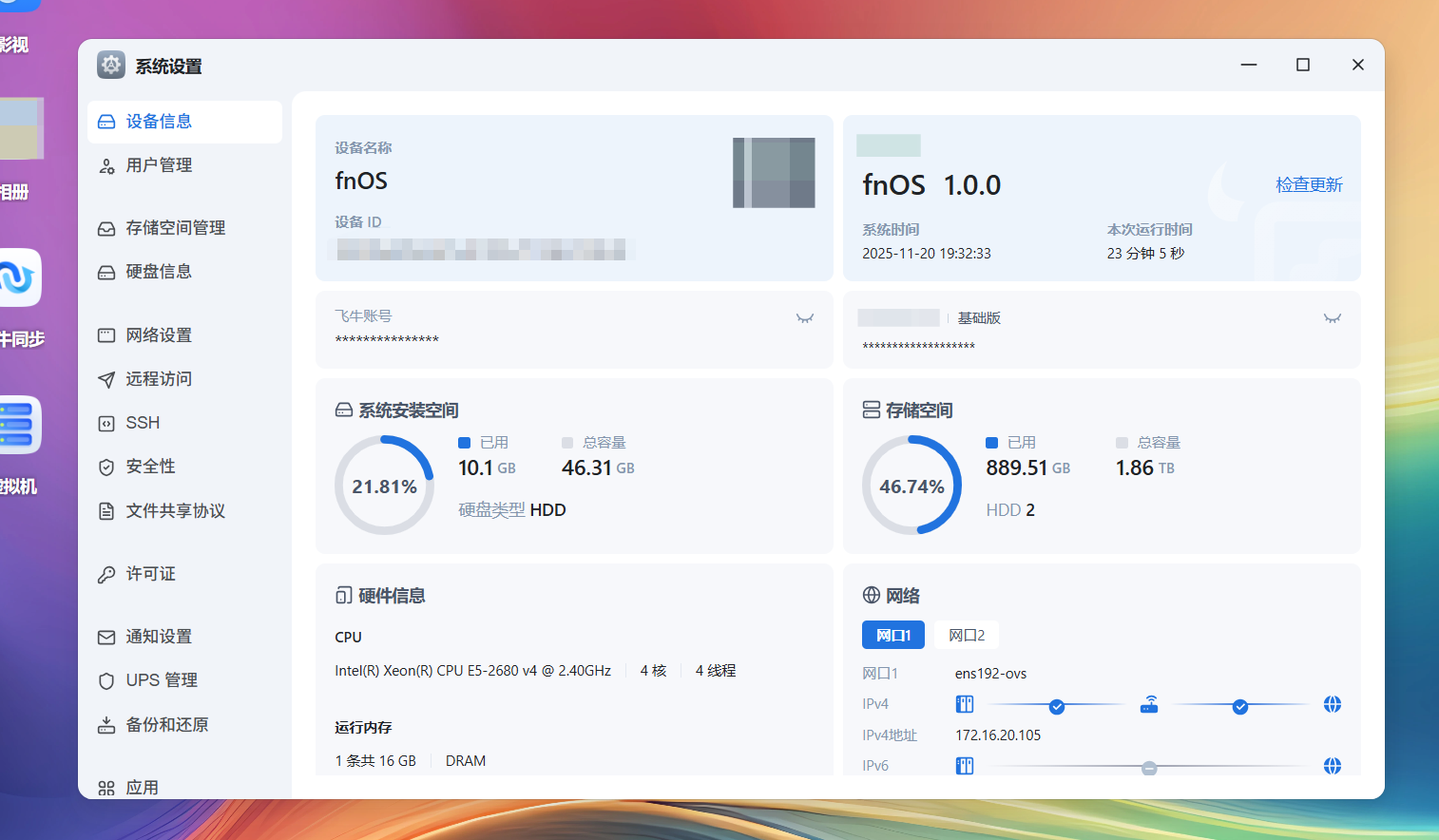The height and width of the screenshot is (840, 1439).
Task: Click the storage 46.74% usage ring
Action: click(x=911, y=486)
